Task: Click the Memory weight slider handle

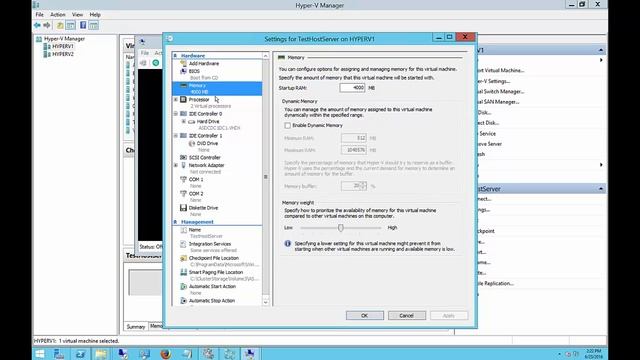Action: click(341, 228)
